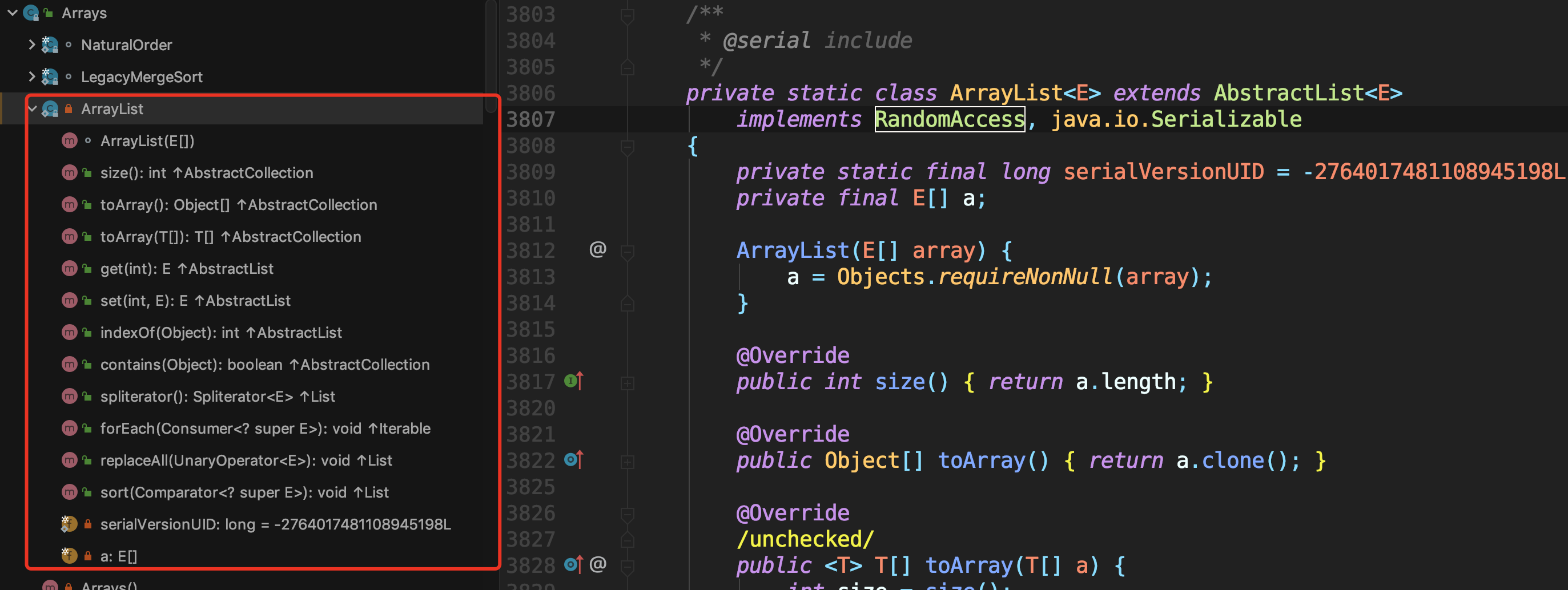
Task: Click the ArrayList class icon in structure tree
Action: tap(50, 109)
